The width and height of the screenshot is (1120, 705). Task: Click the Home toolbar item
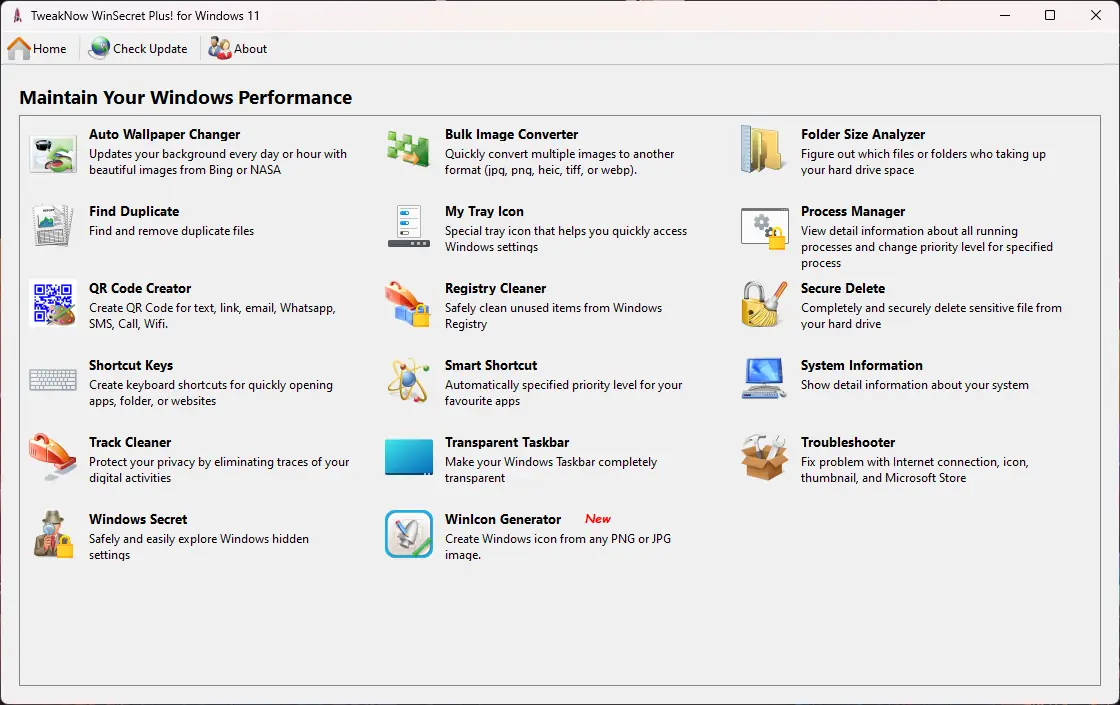pos(38,48)
